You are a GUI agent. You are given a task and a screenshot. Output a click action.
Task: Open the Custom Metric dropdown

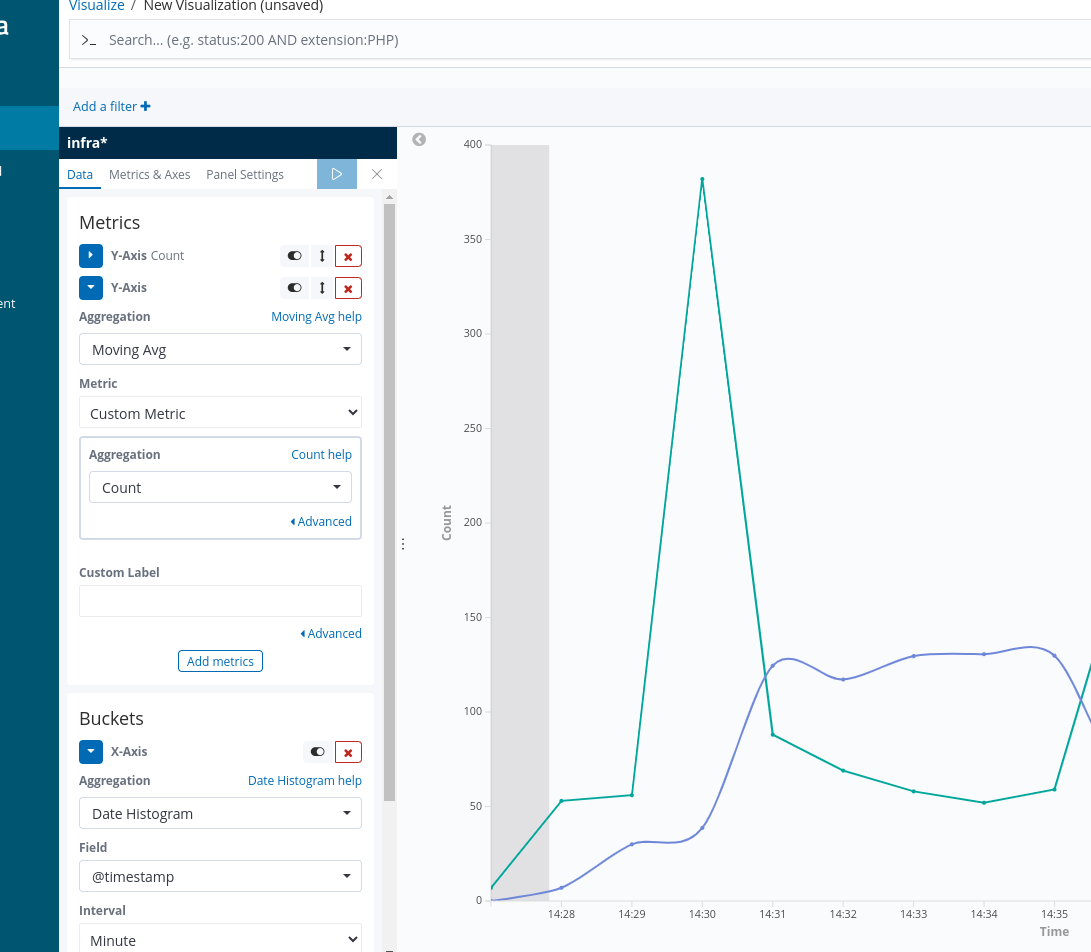coord(220,413)
